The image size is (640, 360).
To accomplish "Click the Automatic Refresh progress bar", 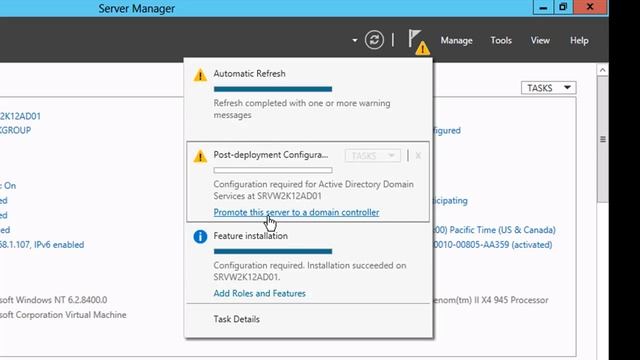I will coord(273,89).
